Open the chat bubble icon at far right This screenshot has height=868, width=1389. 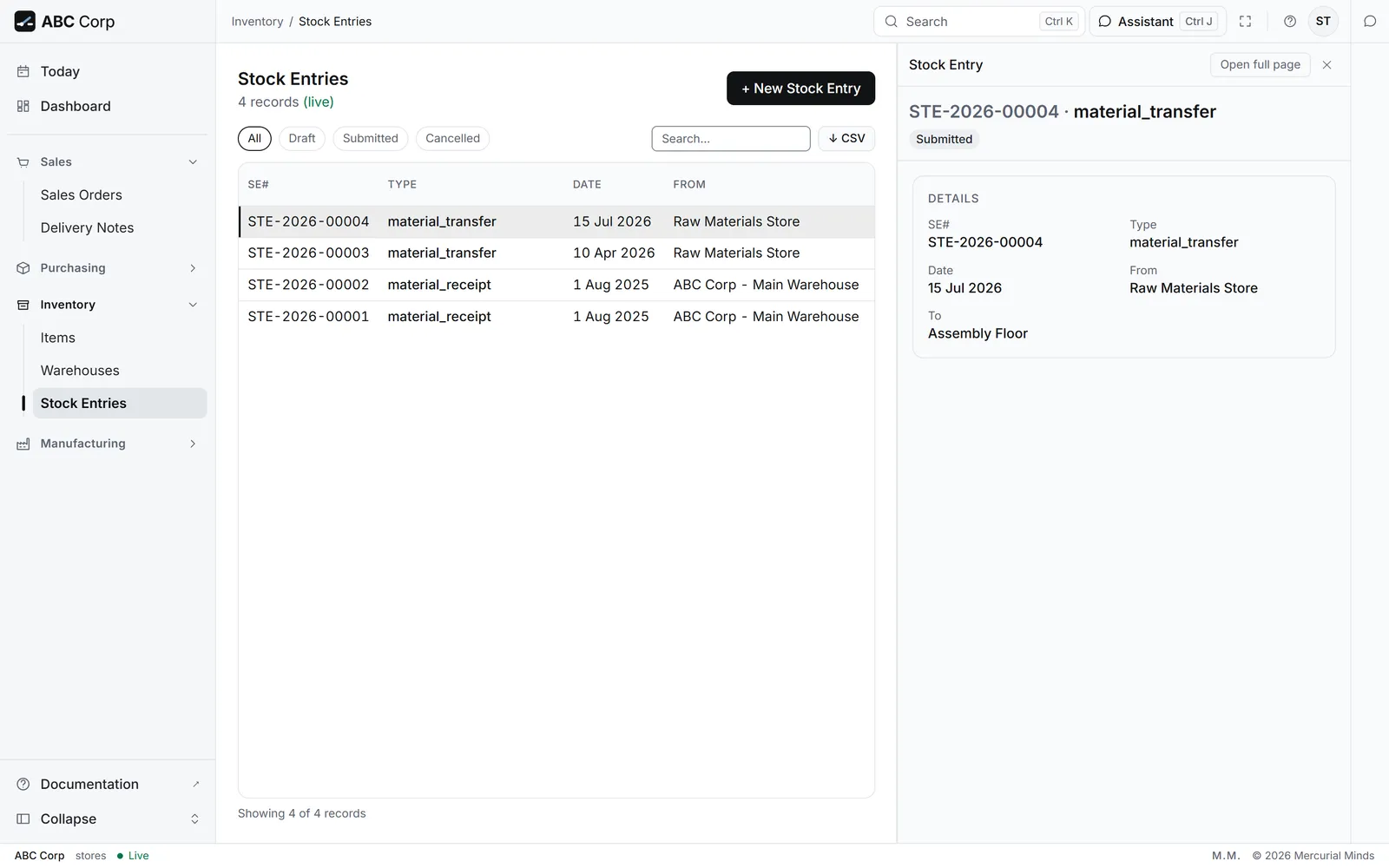click(1370, 22)
